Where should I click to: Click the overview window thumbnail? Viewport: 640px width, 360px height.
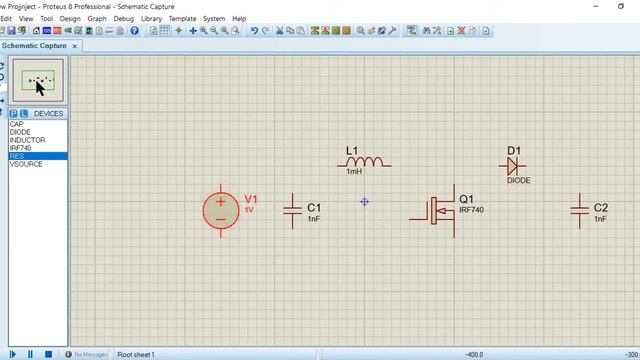click(x=38, y=80)
